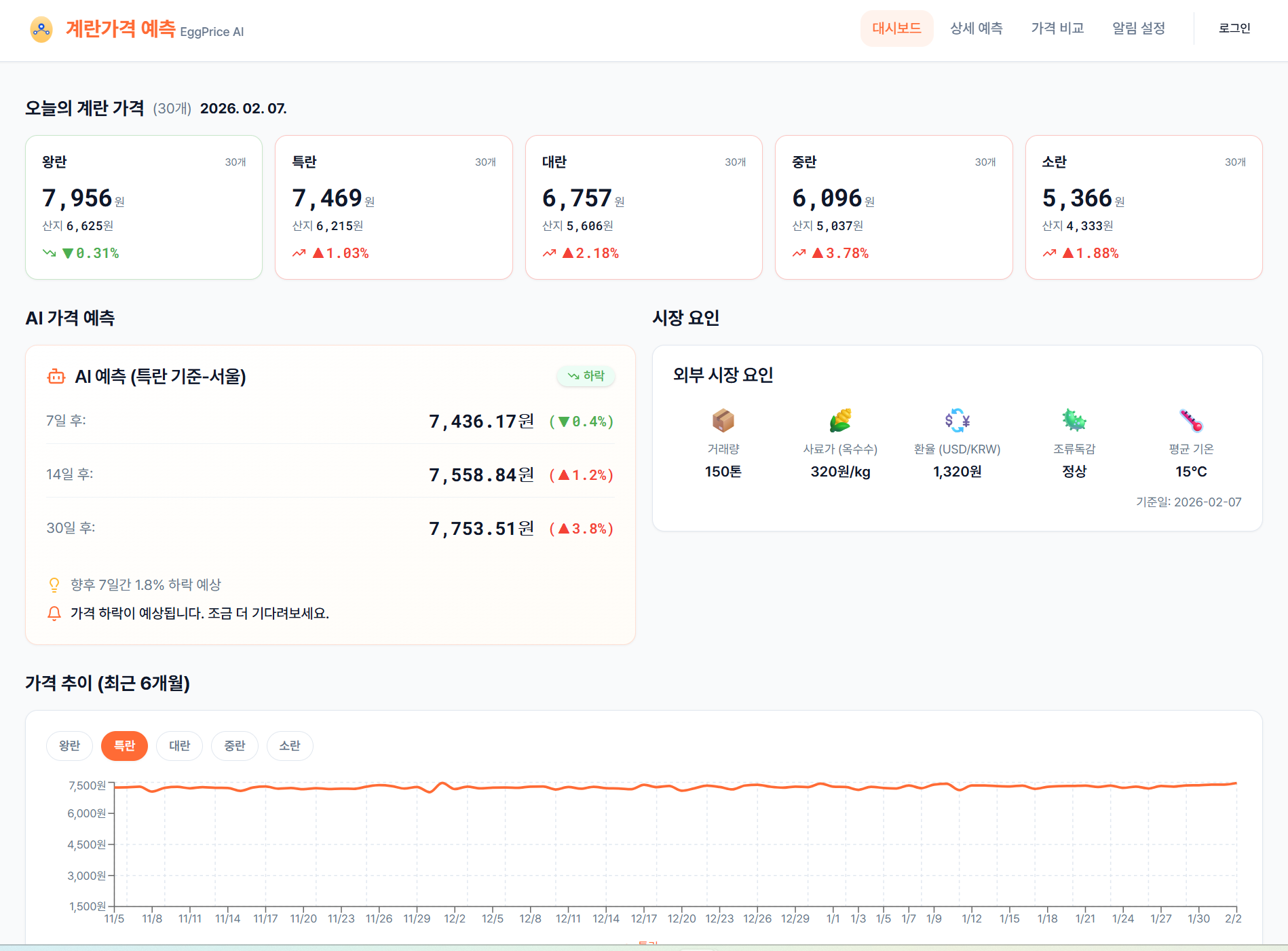This screenshot has width=1288, height=951.
Task: Click the 거래량 box icon
Action: [x=723, y=420]
